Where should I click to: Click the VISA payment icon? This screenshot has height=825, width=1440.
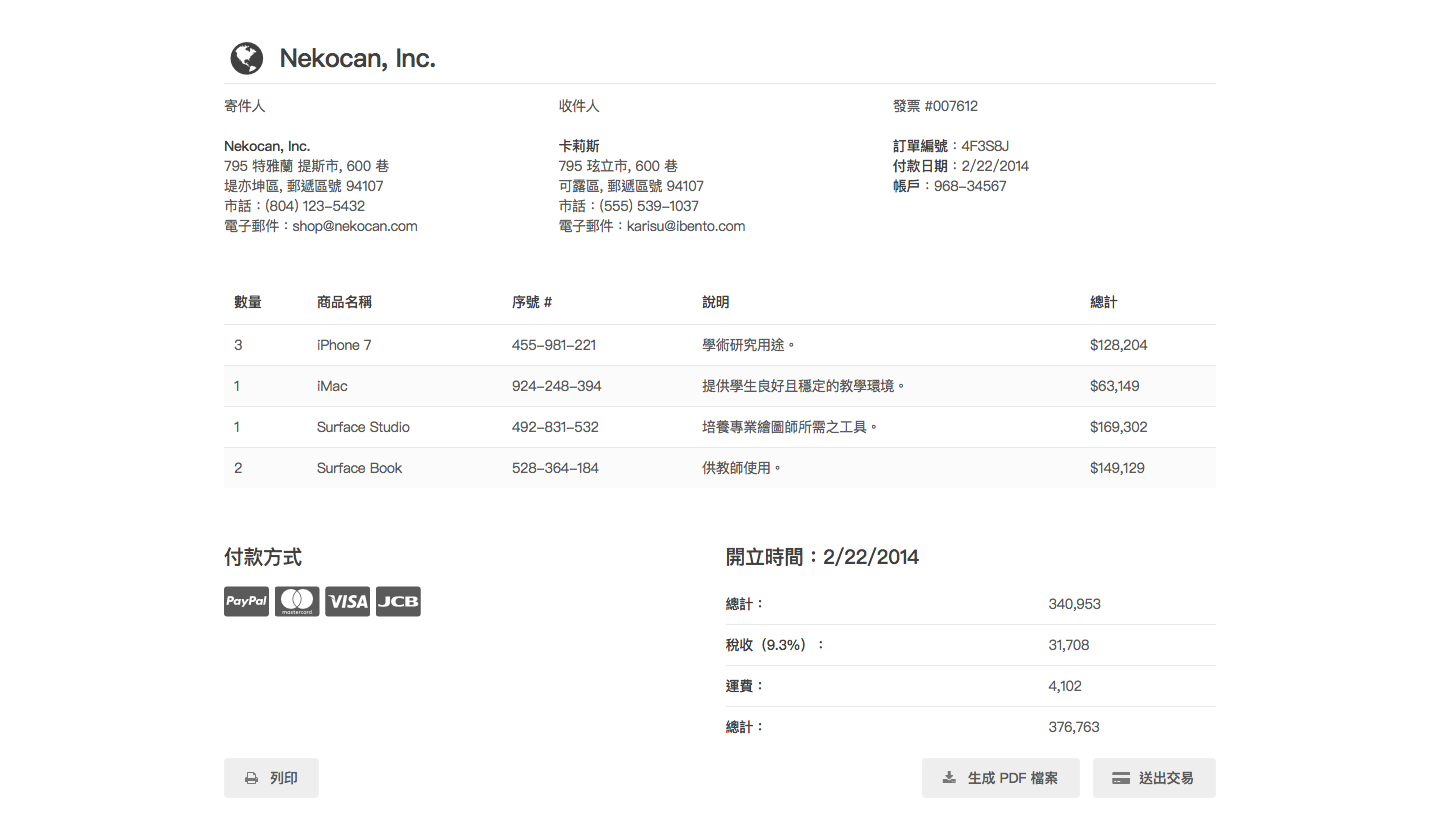click(348, 601)
